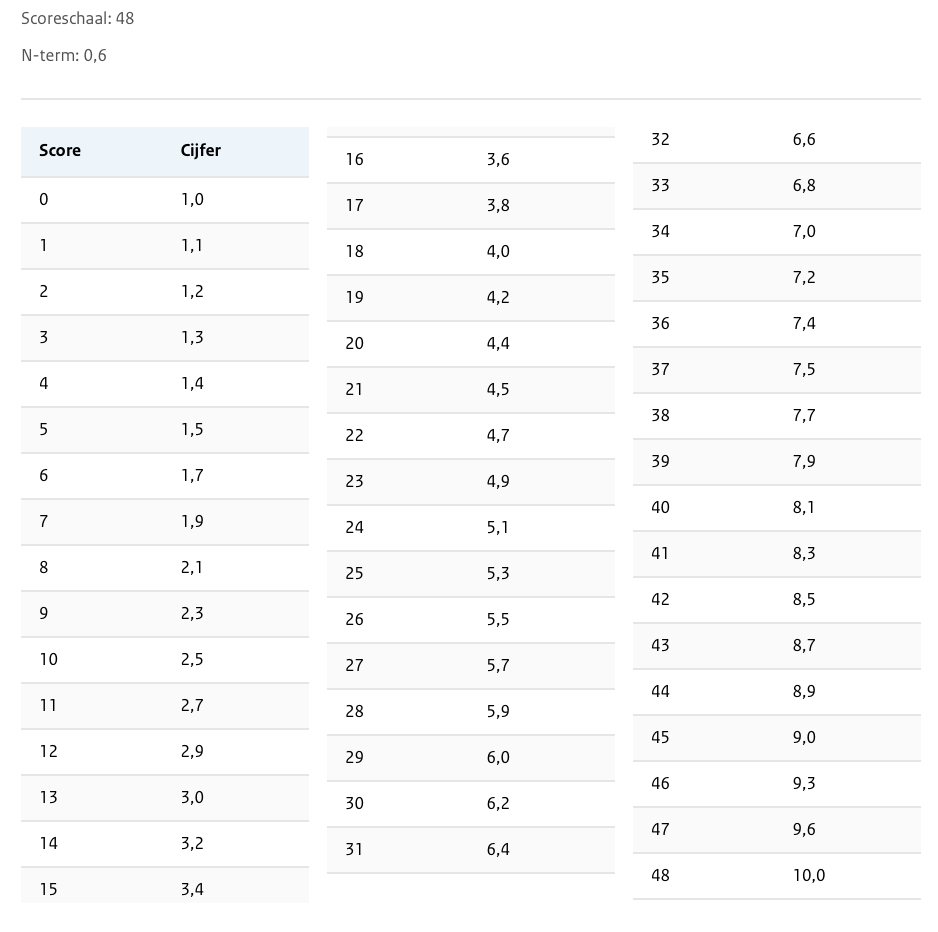This screenshot has width=938, height=932.
Task: Click the Scoreschaal: 48 text
Action: pos(77,18)
